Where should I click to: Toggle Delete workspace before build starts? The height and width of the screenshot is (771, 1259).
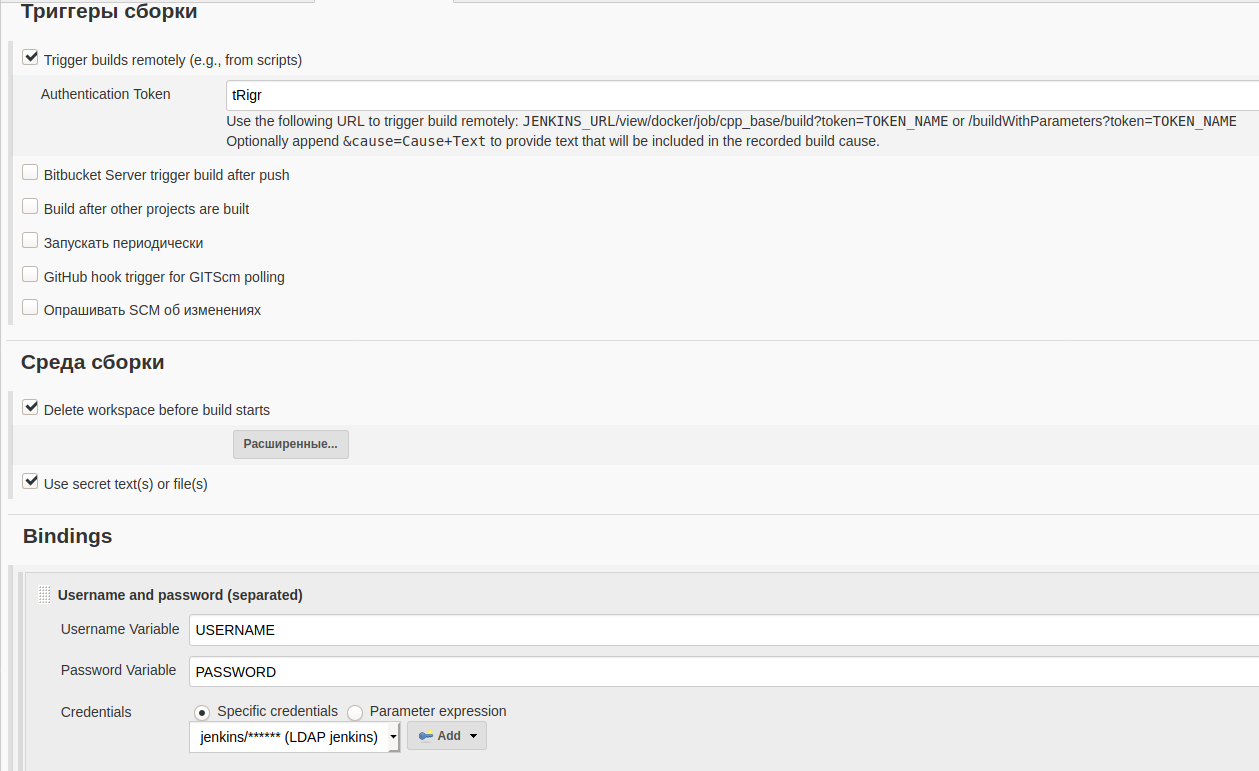[x=30, y=408]
